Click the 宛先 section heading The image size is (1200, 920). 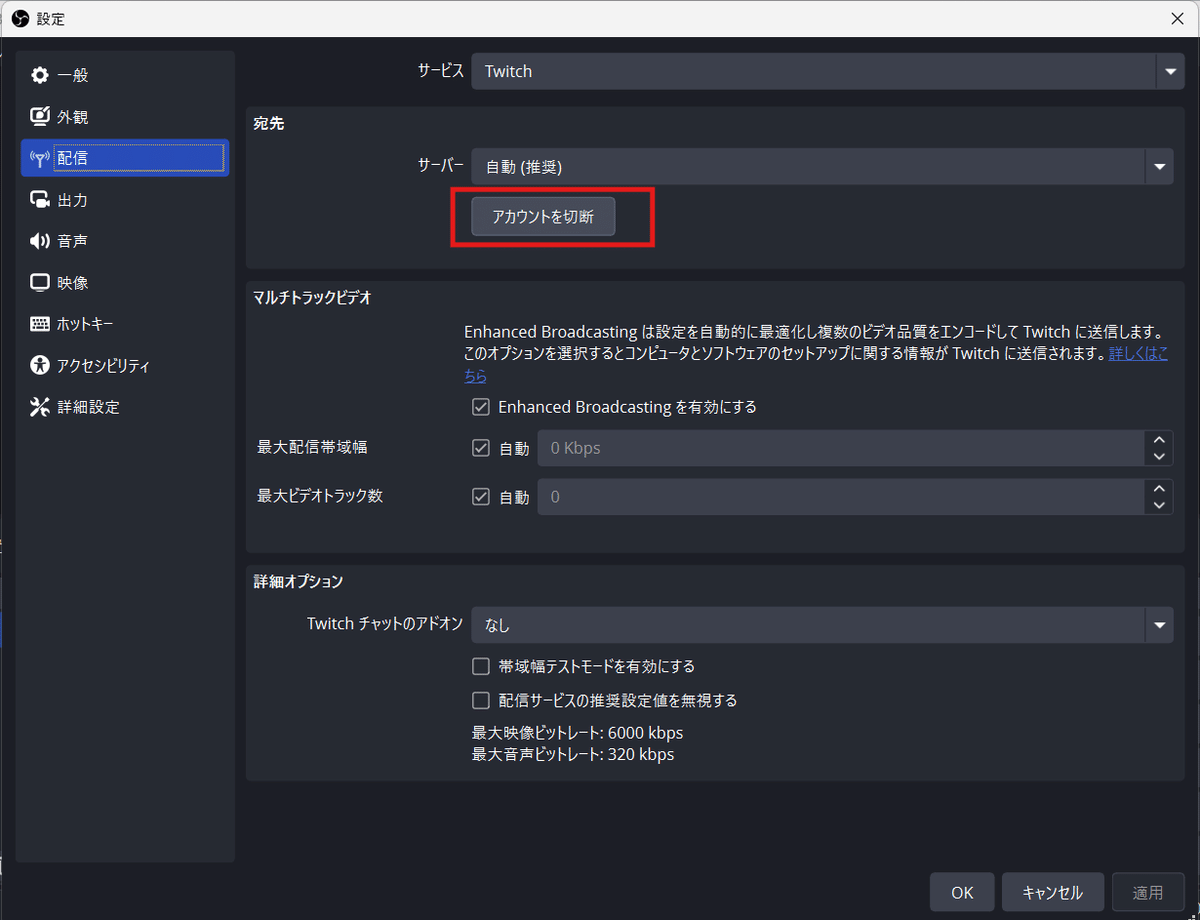point(269,123)
